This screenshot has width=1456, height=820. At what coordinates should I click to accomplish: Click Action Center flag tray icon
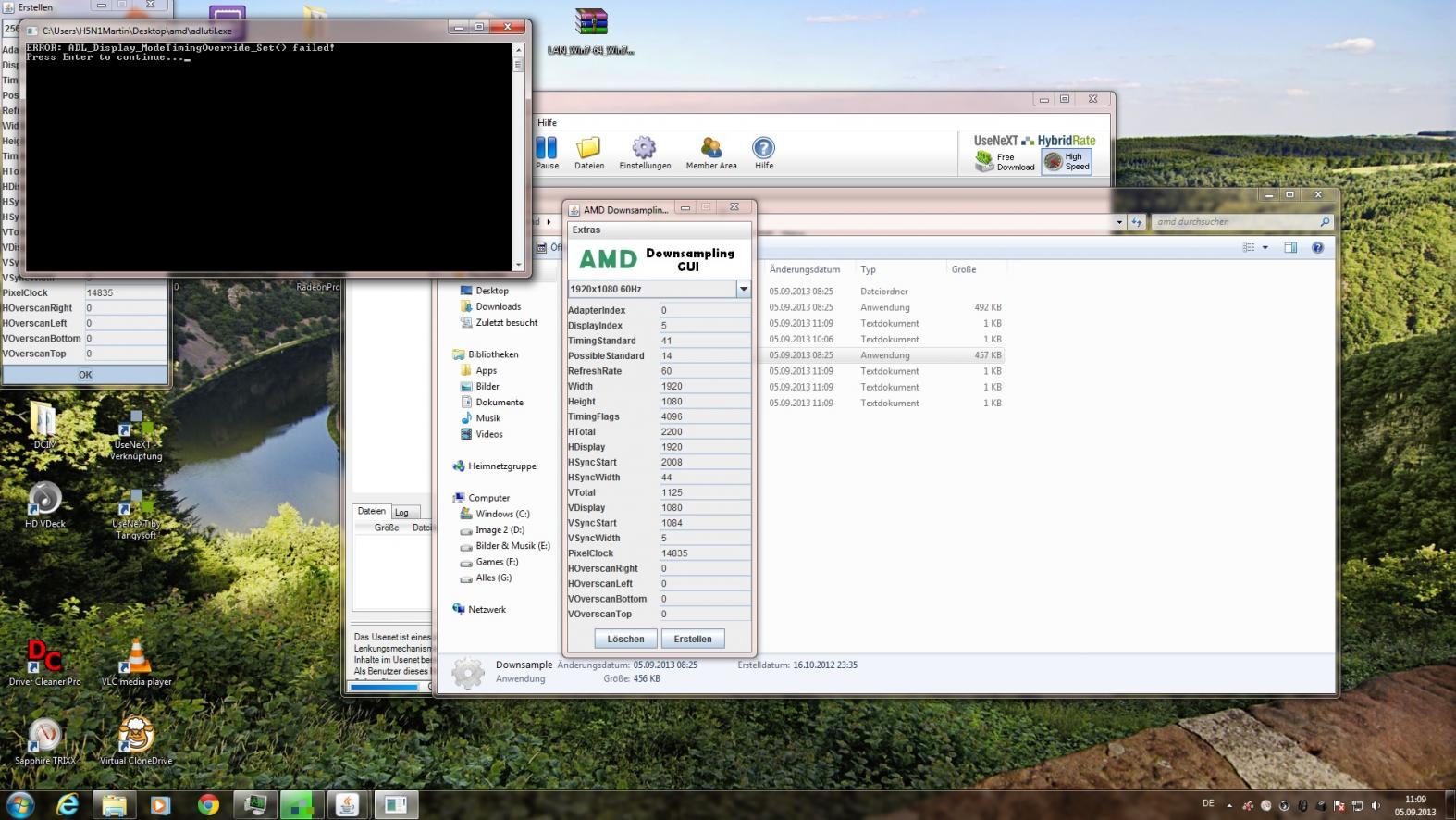click(1339, 805)
